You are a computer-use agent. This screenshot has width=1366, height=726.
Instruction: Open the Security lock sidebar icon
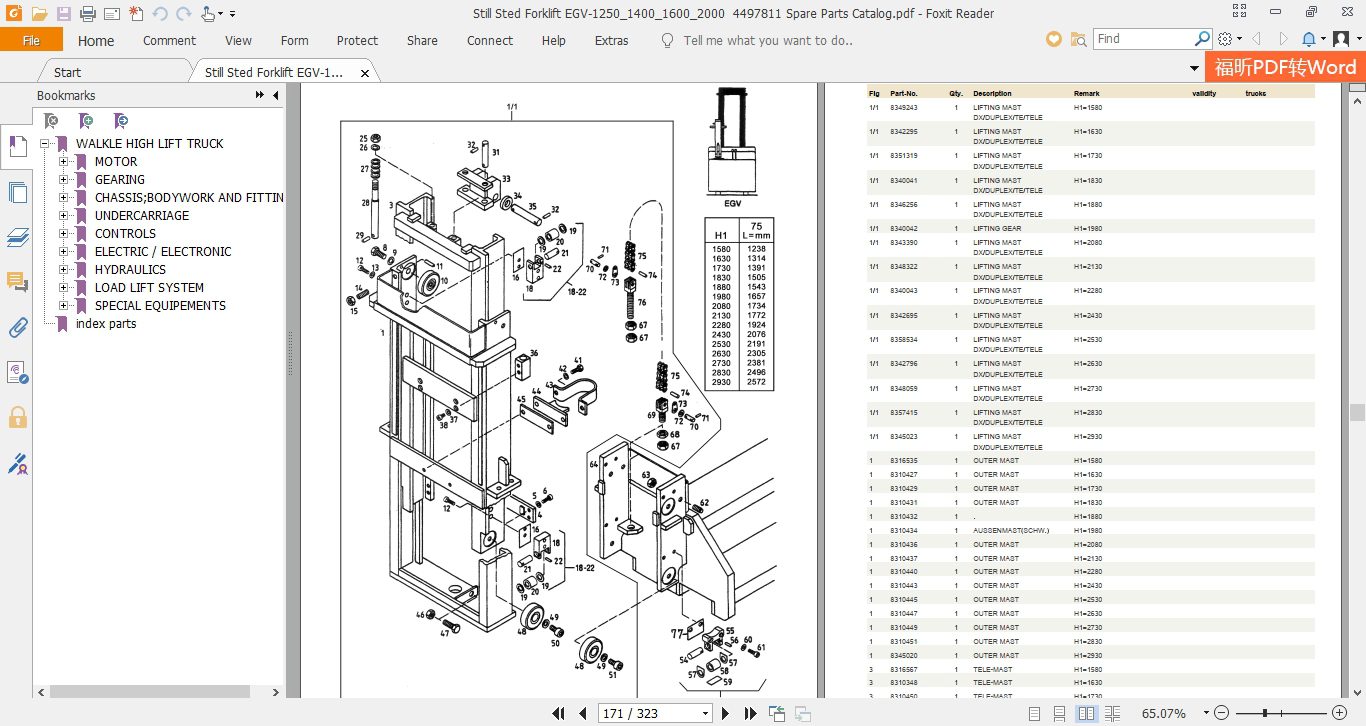click(x=17, y=416)
